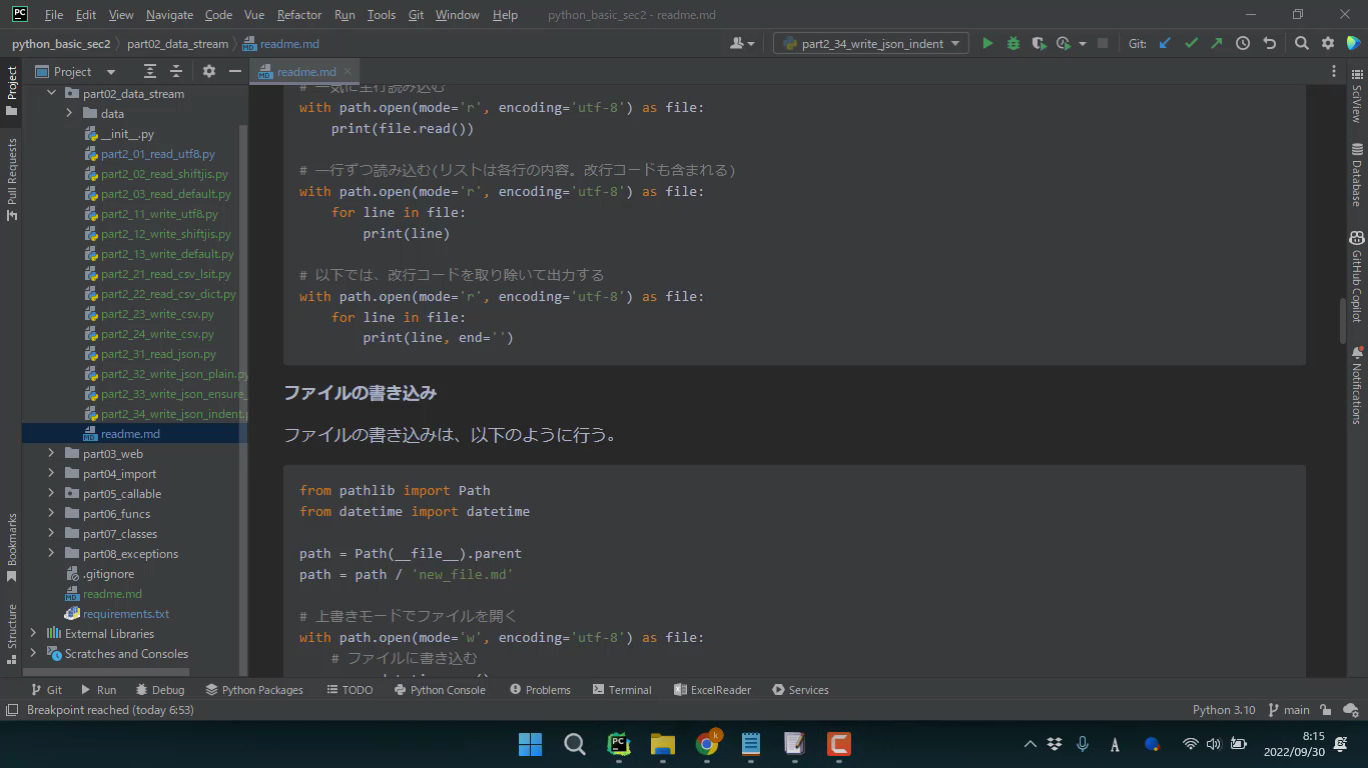This screenshot has height=768, width=1368.
Task: Run the current configuration with the green play icon
Action: coord(987,43)
